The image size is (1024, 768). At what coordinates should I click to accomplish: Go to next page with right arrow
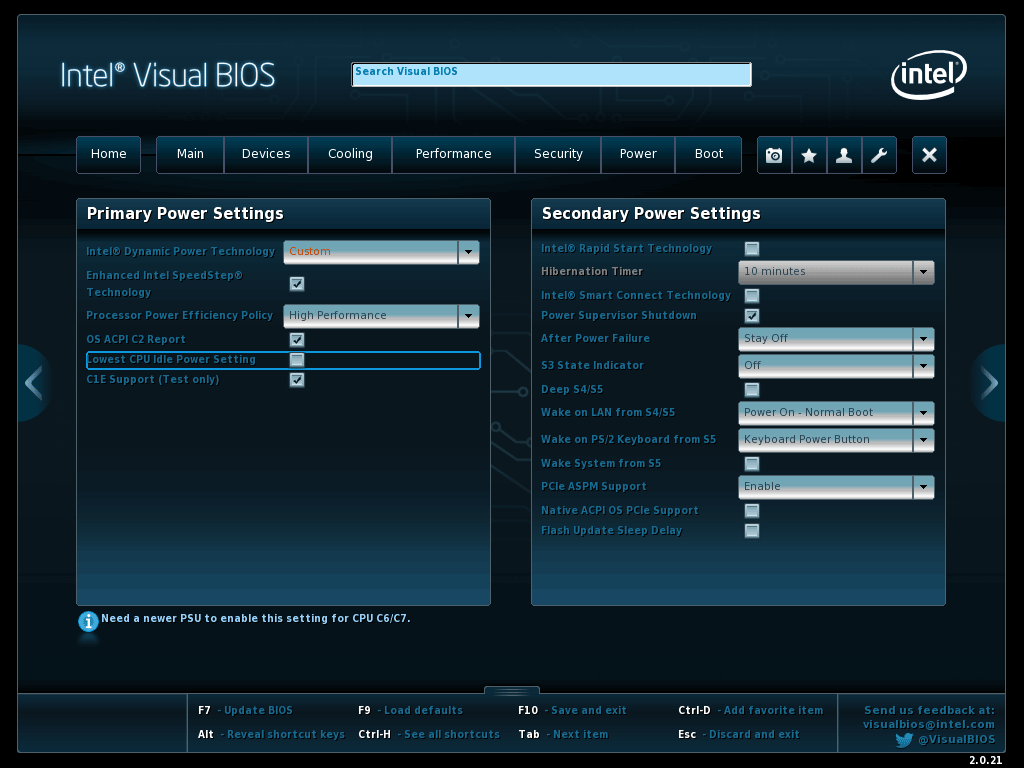tap(990, 383)
